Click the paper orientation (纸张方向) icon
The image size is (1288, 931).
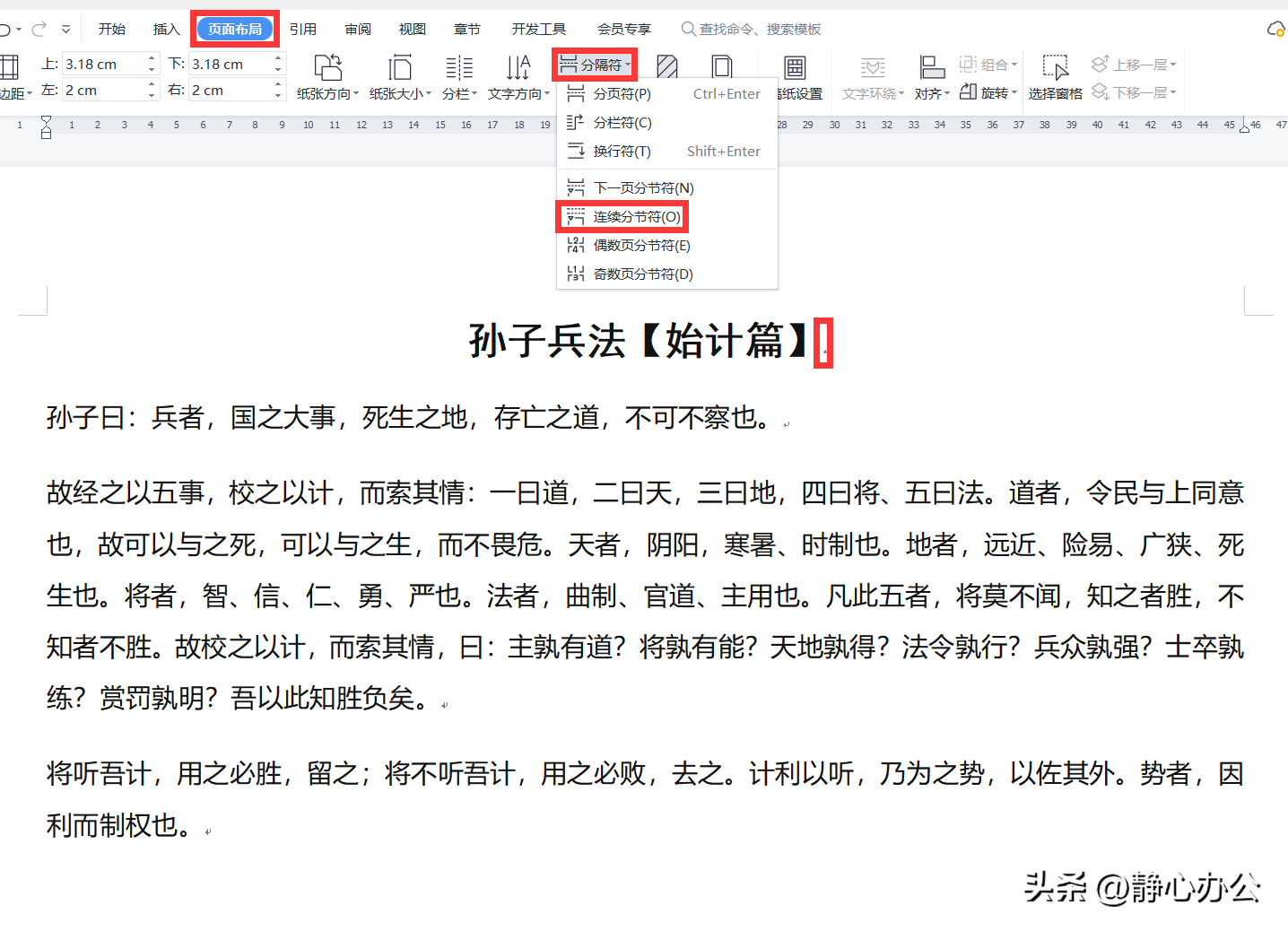pos(327,68)
